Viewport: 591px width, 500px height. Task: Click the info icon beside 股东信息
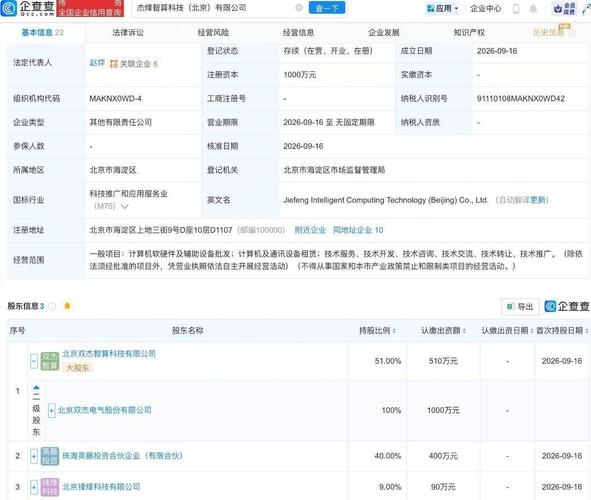[x=52, y=306]
